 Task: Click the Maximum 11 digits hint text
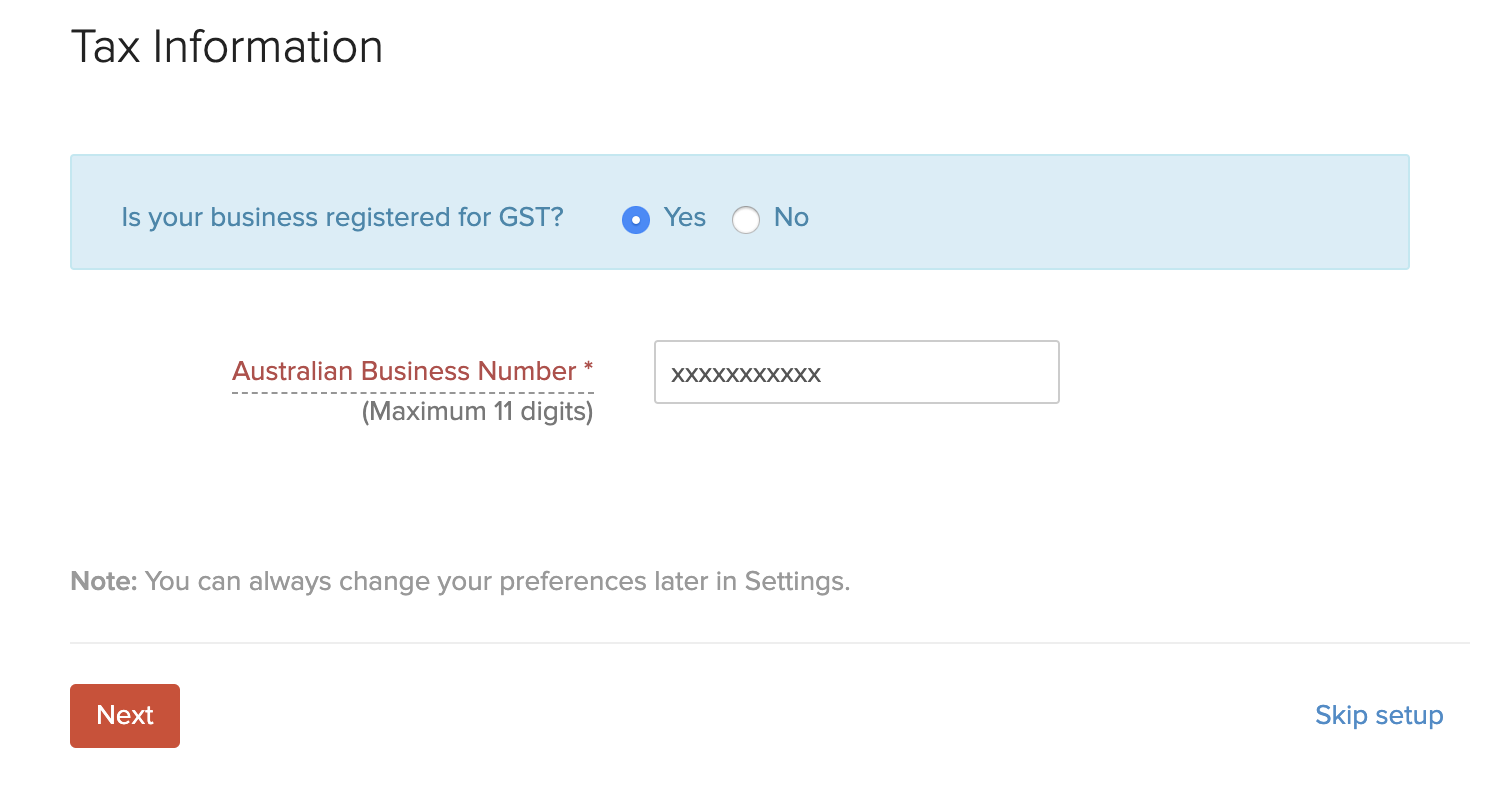477,410
